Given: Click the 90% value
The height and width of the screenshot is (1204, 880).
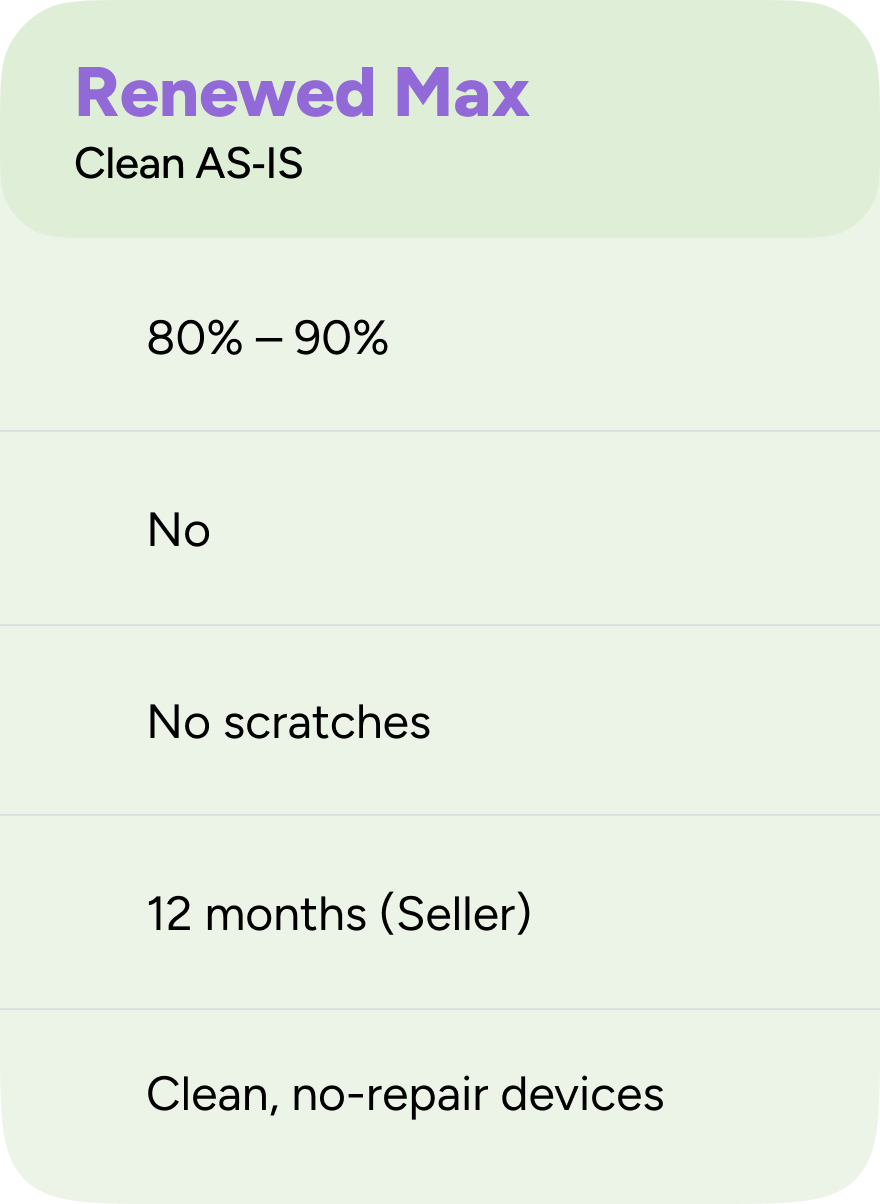Looking at the screenshot, I should 340,340.
